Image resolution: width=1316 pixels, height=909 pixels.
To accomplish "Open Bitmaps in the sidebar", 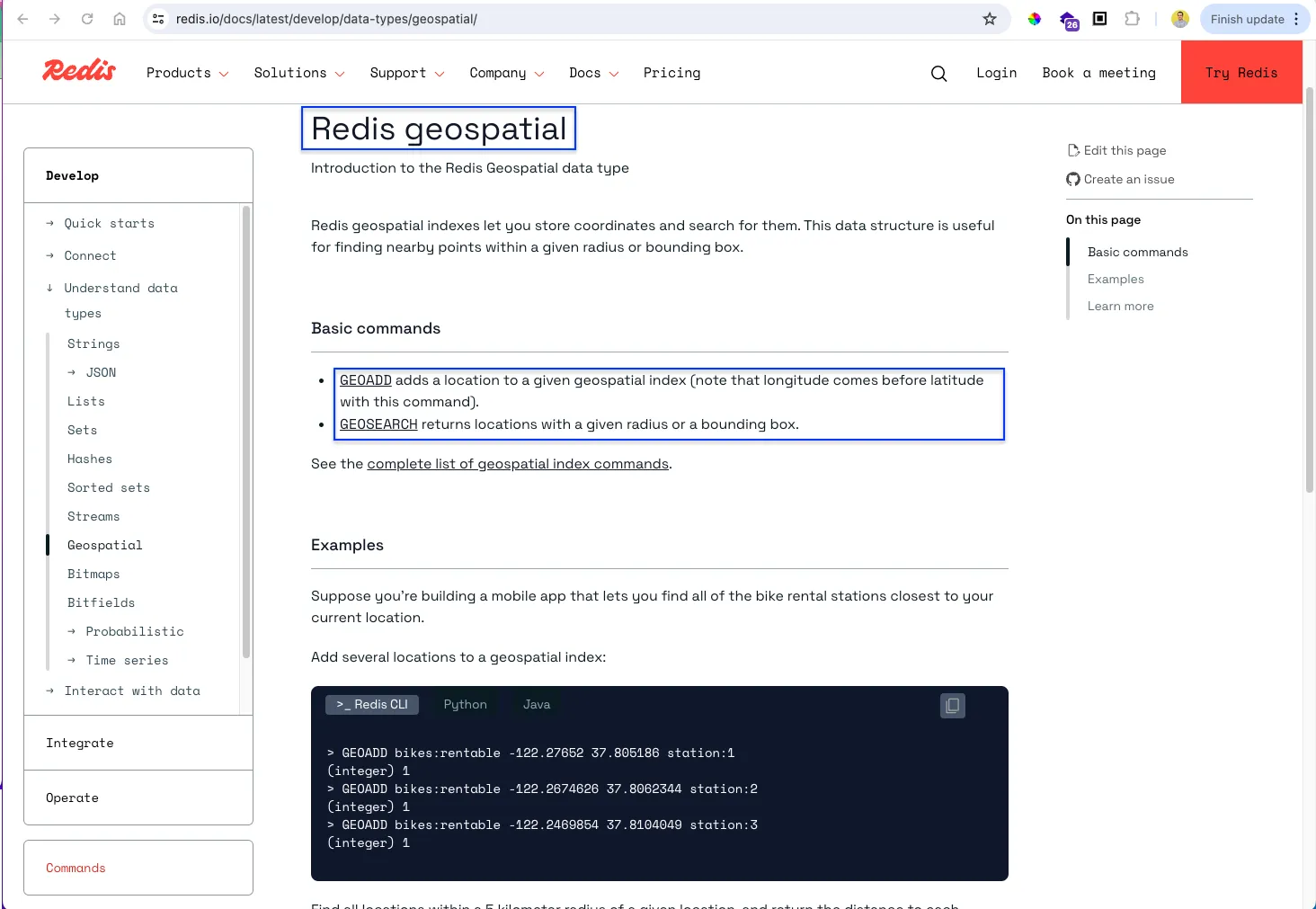I will coord(93,574).
